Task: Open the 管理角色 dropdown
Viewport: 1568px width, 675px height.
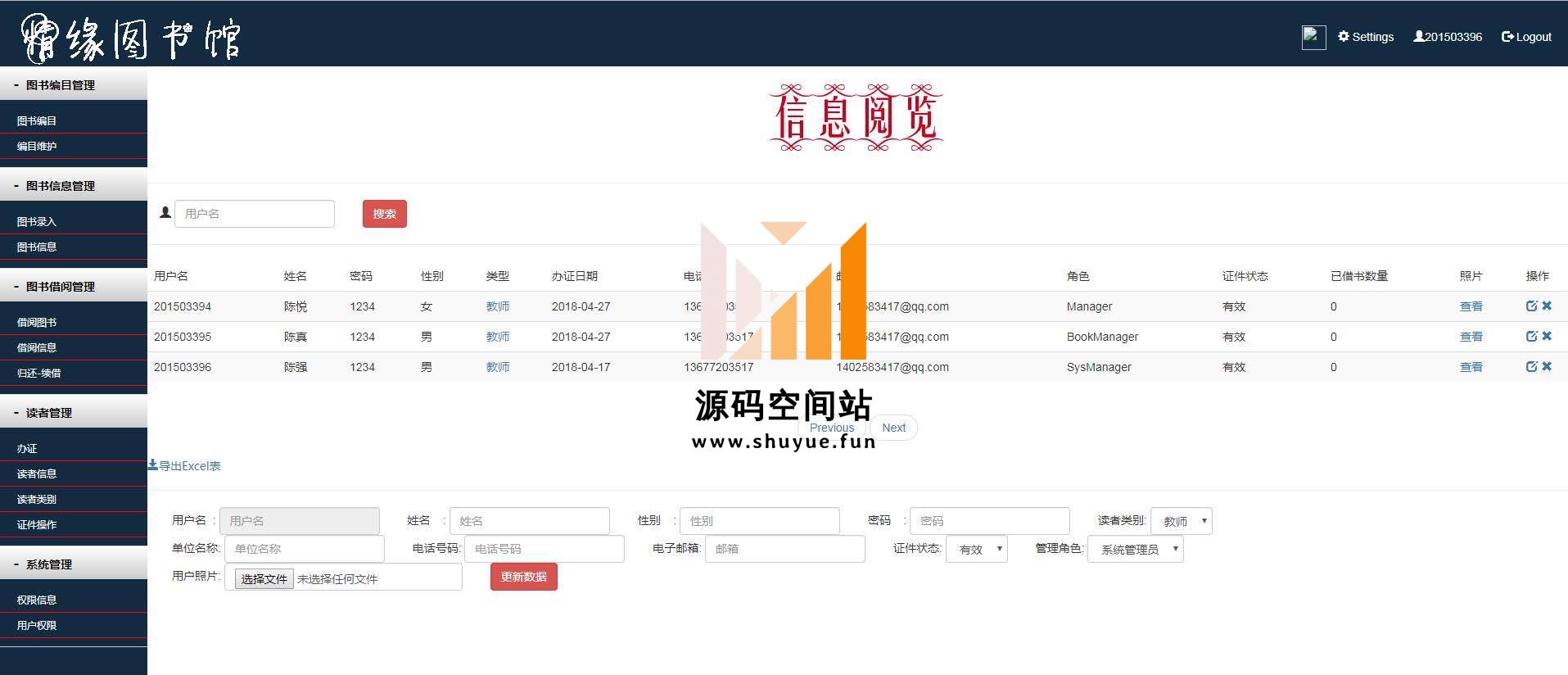Action: pyautogui.click(x=1135, y=549)
